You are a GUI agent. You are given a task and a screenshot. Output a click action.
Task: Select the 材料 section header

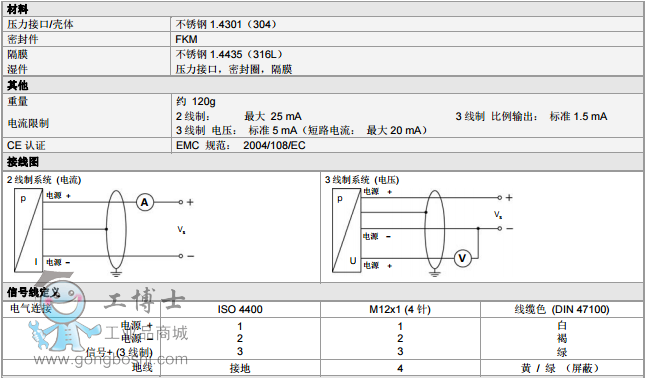pyautogui.click(x=18, y=9)
